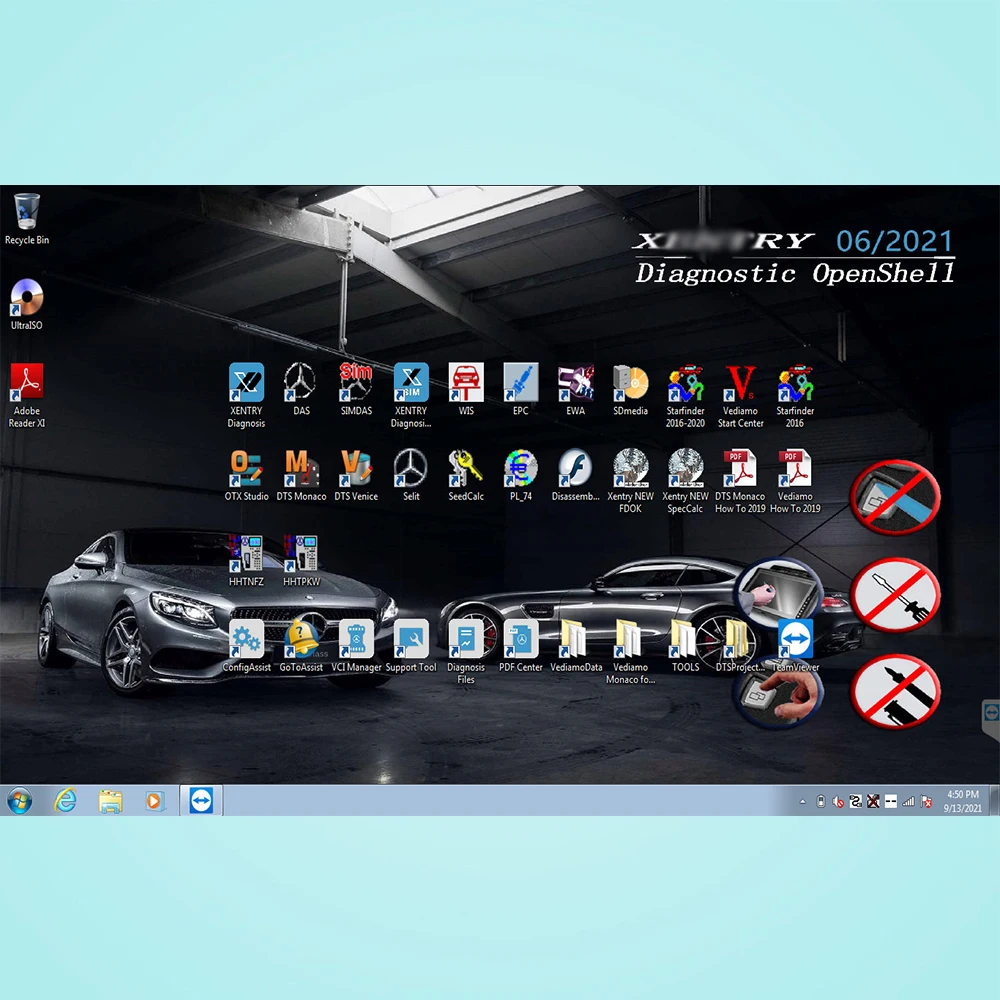This screenshot has width=1000, height=1000.
Task: Open PL_74 price list shortcut
Action: pos(521,474)
